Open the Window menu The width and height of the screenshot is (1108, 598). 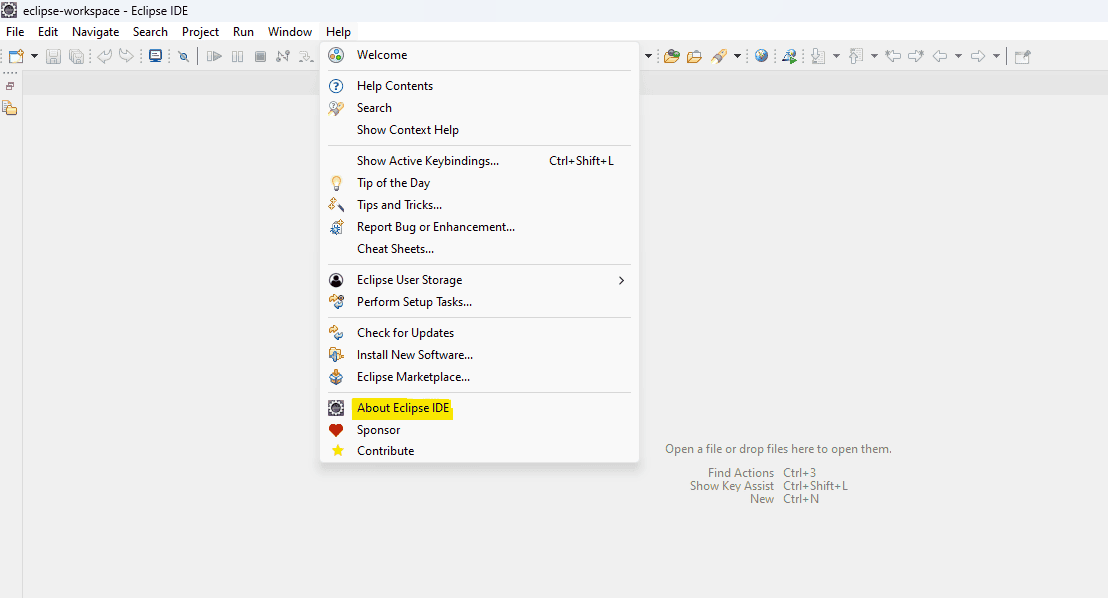pos(290,32)
